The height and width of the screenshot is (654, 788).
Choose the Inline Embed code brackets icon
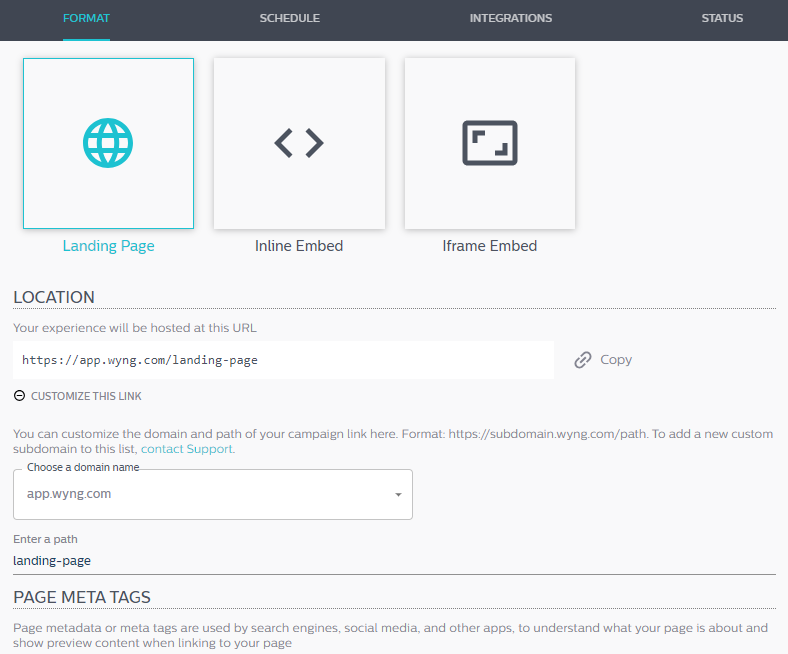point(299,143)
